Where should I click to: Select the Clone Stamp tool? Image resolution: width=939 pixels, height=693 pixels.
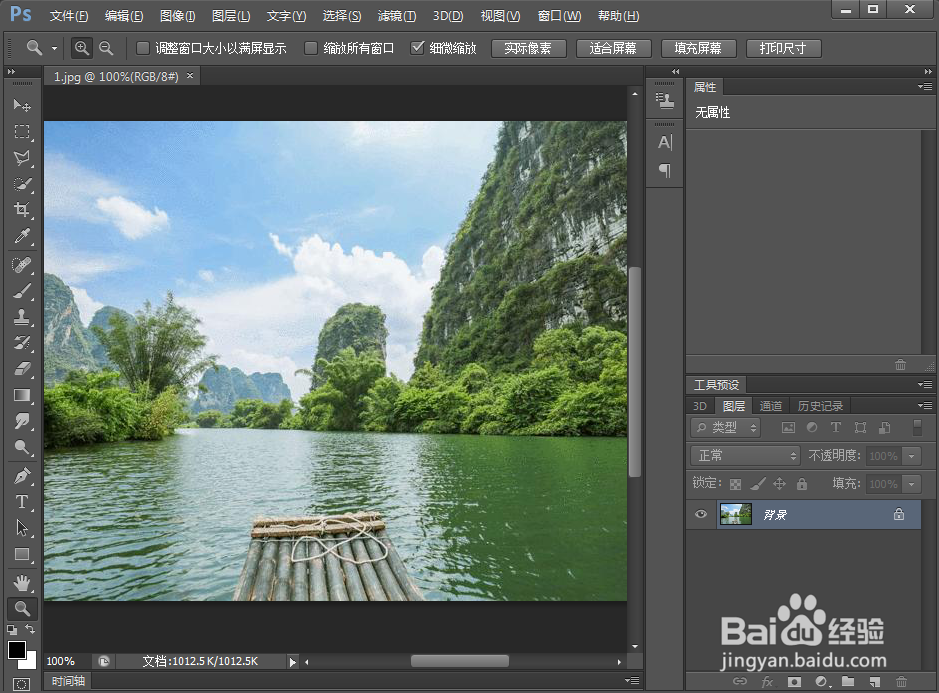tap(22, 318)
